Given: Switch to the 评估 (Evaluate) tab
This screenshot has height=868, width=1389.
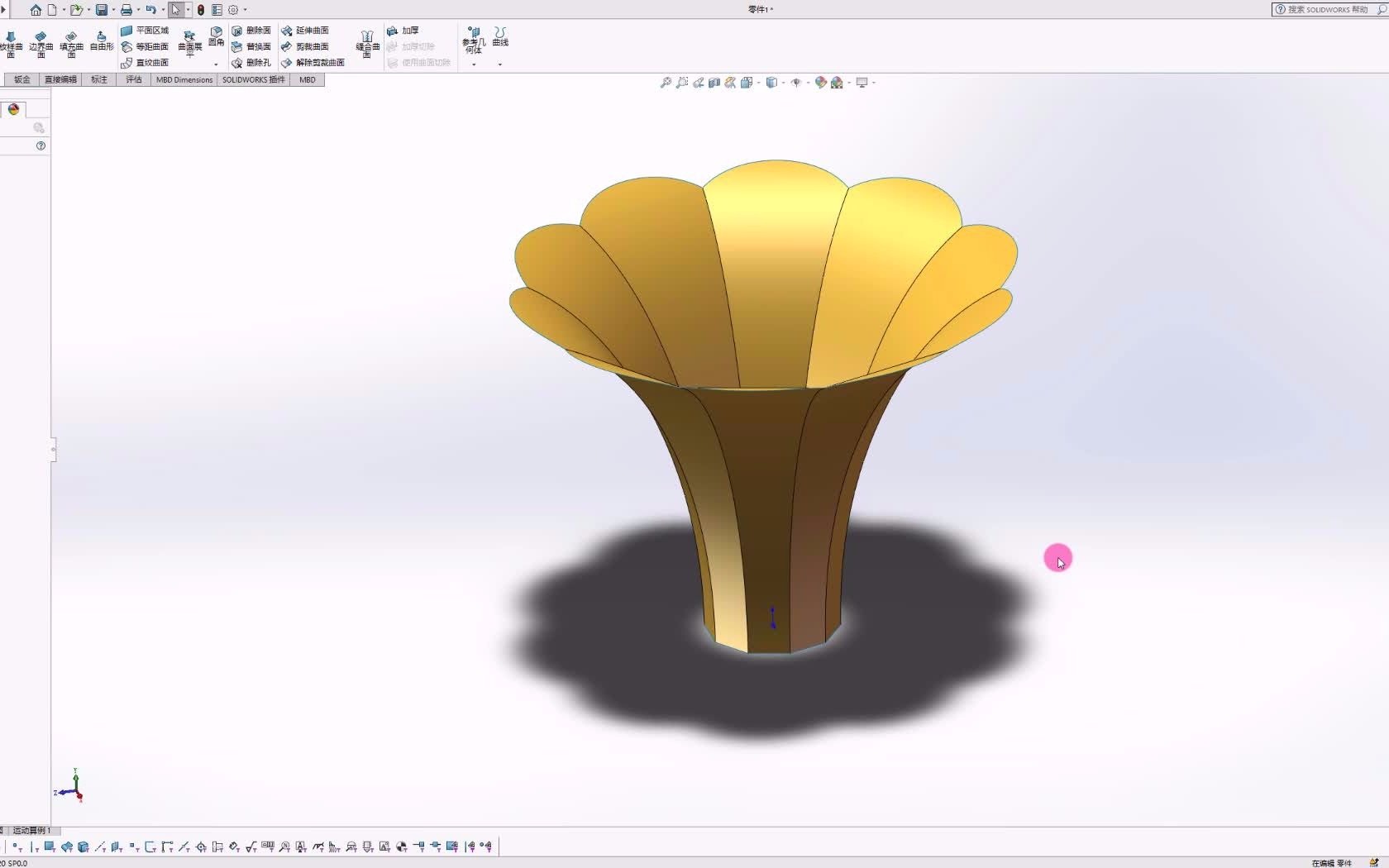Looking at the screenshot, I should click(x=134, y=79).
